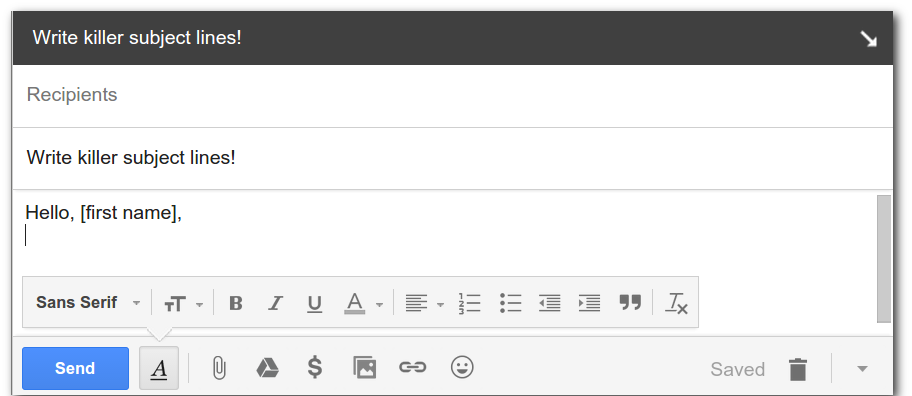Toggle underline formatting
Image resolution: width=912 pixels, height=396 pixels.
(x=315, y=304)
